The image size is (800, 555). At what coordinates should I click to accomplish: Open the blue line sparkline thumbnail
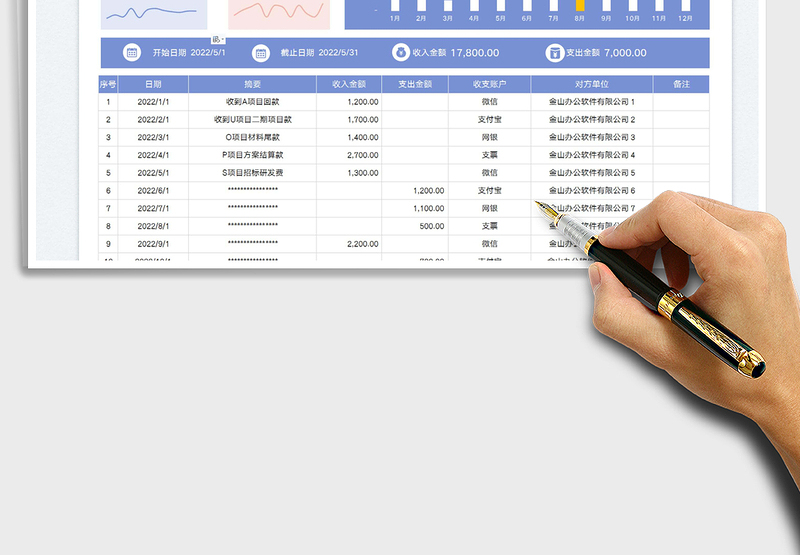coord(153,14)
